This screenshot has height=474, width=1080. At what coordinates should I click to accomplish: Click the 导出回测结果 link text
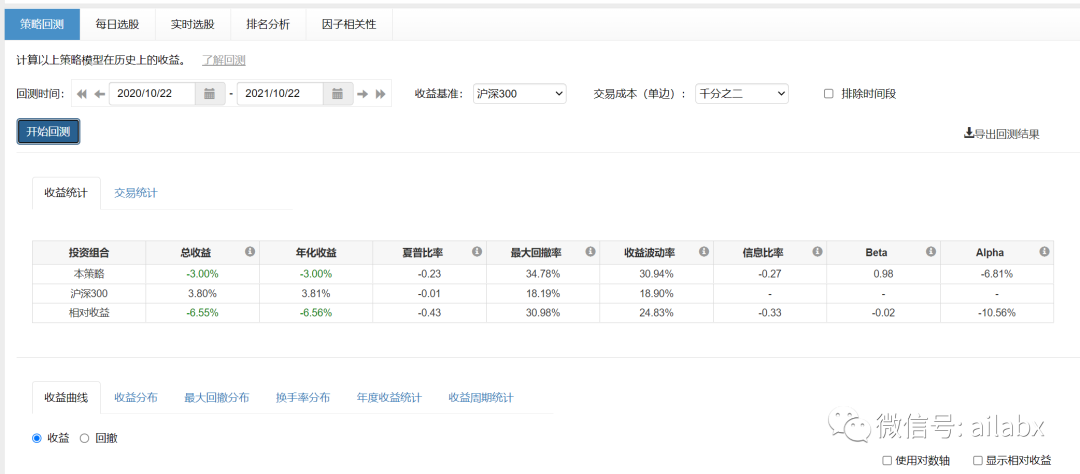(x=1006, y=134)
